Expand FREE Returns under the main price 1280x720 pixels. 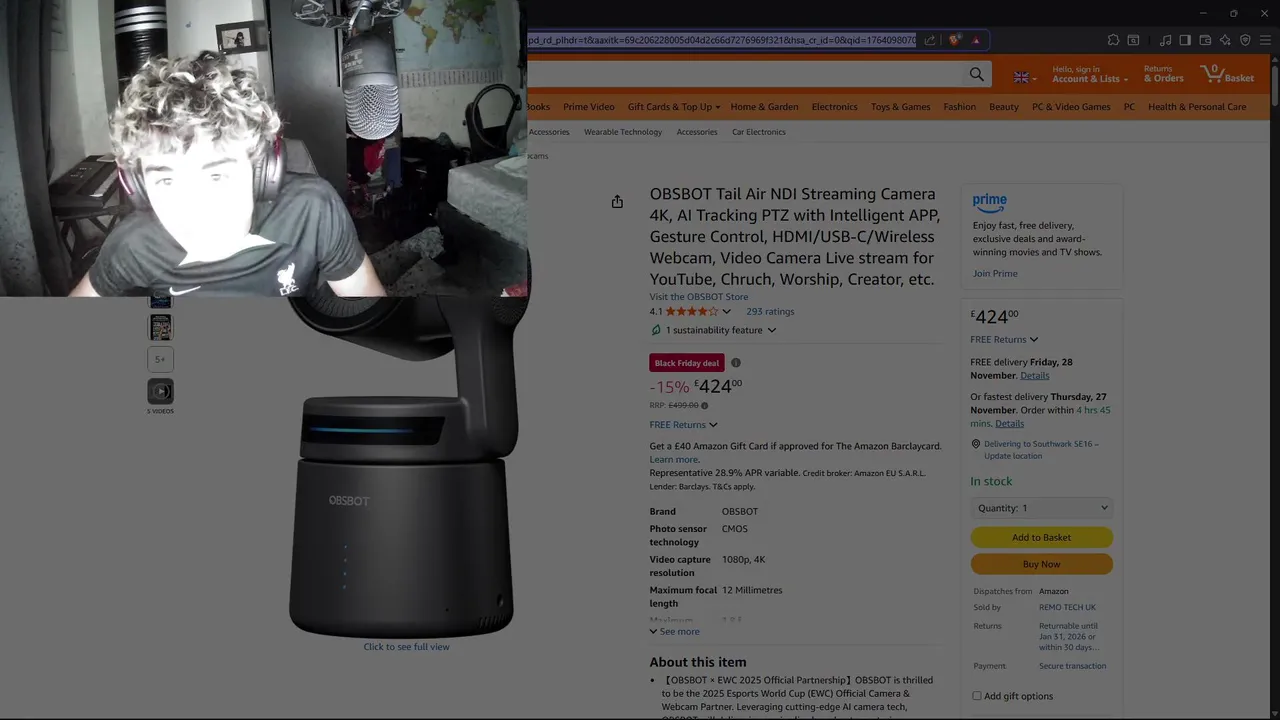point(683,425)
